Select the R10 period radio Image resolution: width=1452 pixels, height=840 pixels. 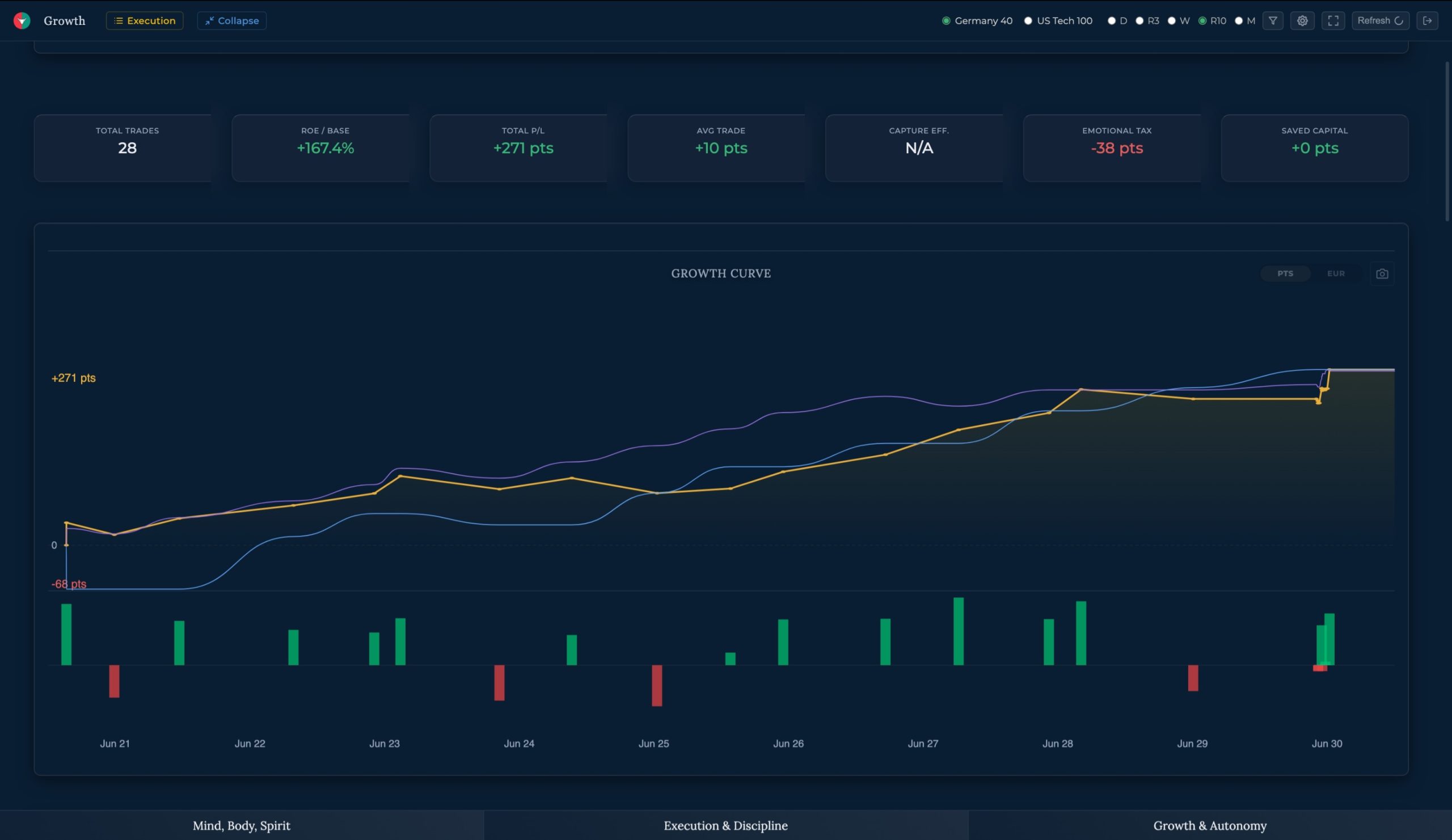click(1202, 21)
